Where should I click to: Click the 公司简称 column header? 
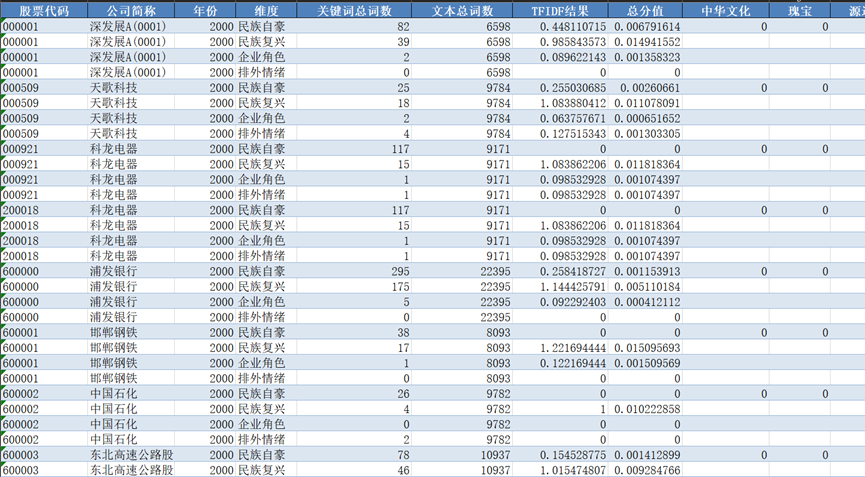(x=131, y=10)
